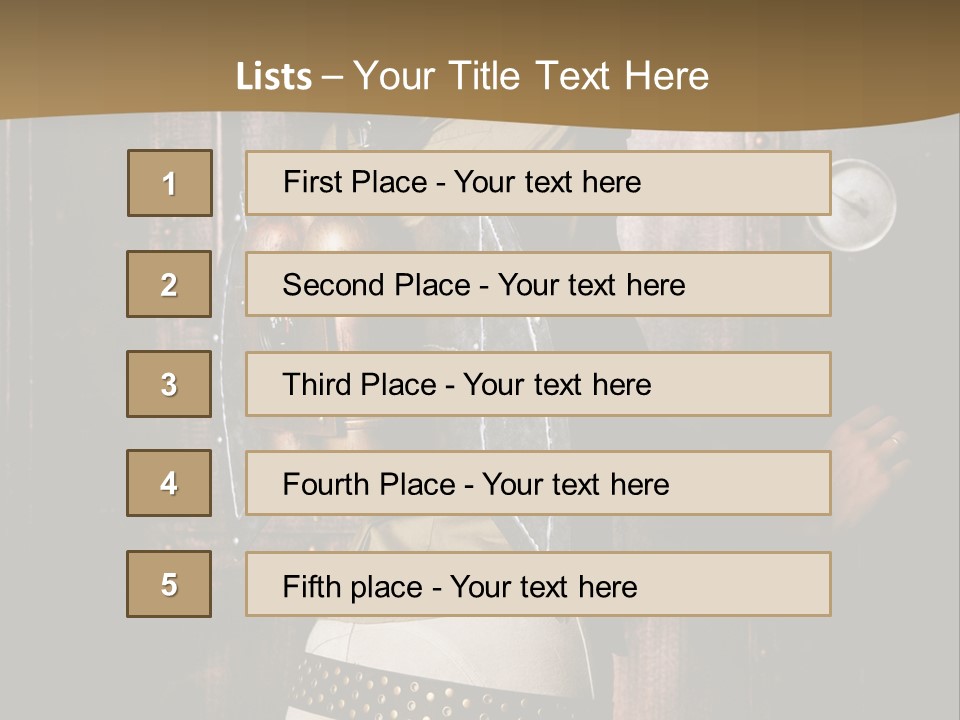960x720 pixels.
Task: Click the bold word Lists in title
Action: point(273,76)
